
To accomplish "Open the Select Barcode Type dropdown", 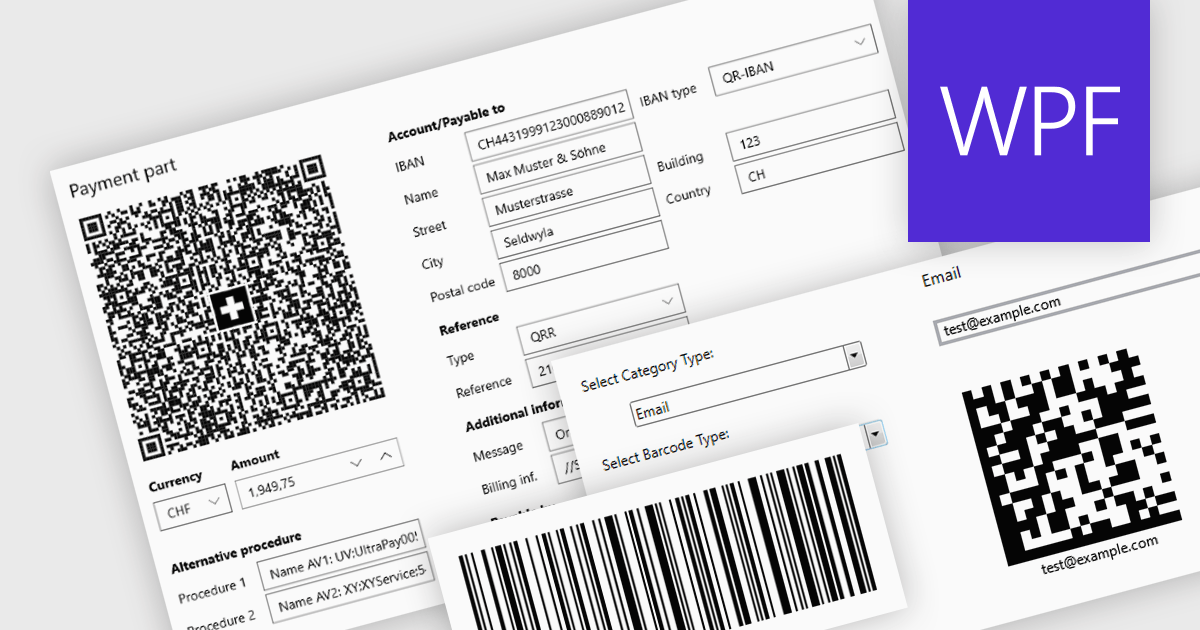I will pyautogui.click(x=872, y=433).
